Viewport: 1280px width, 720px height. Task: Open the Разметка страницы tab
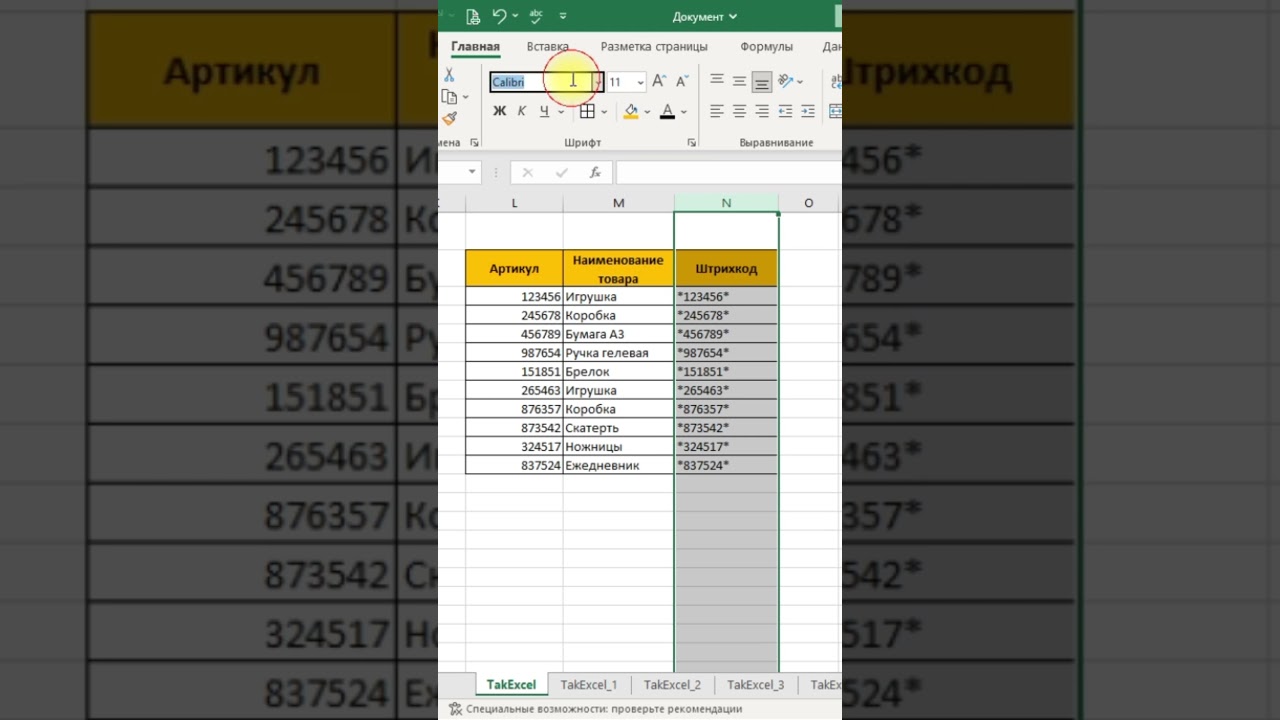[x=654, y=47]
